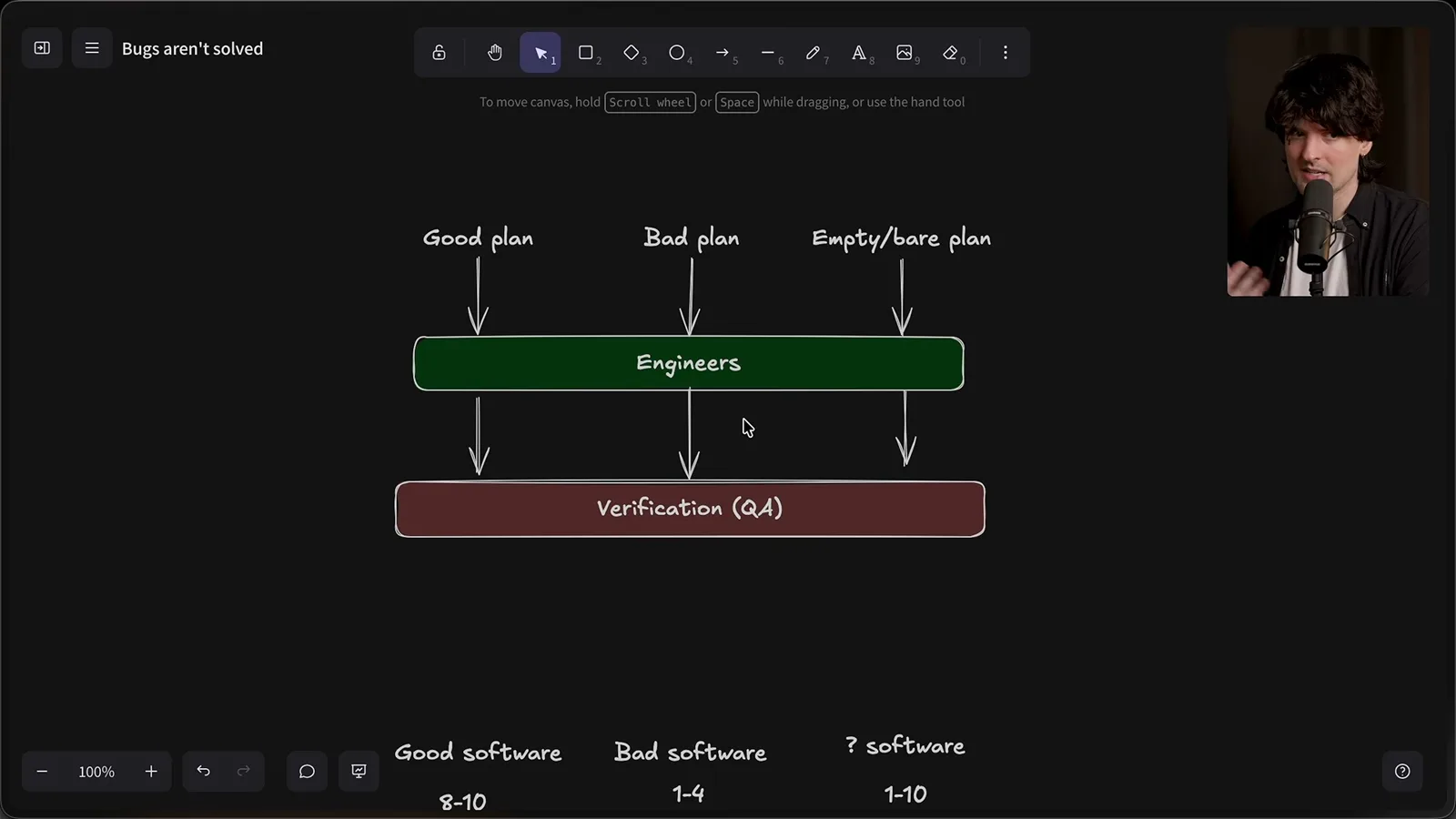Undo the last action
The height and width of the screenshot is (819, 1456).
tap(203, 772)
